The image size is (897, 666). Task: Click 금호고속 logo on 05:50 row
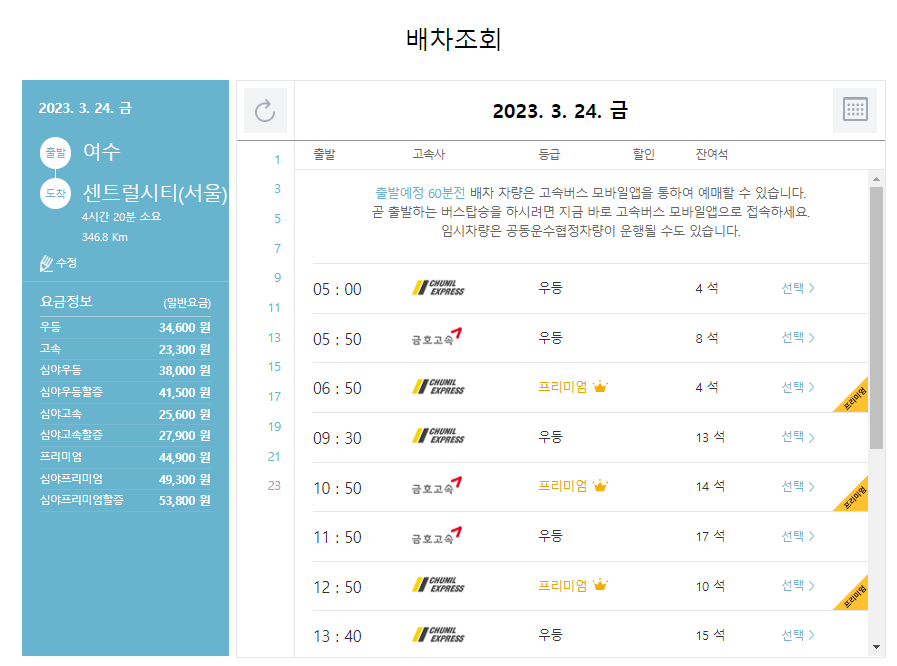coord(436,338)
